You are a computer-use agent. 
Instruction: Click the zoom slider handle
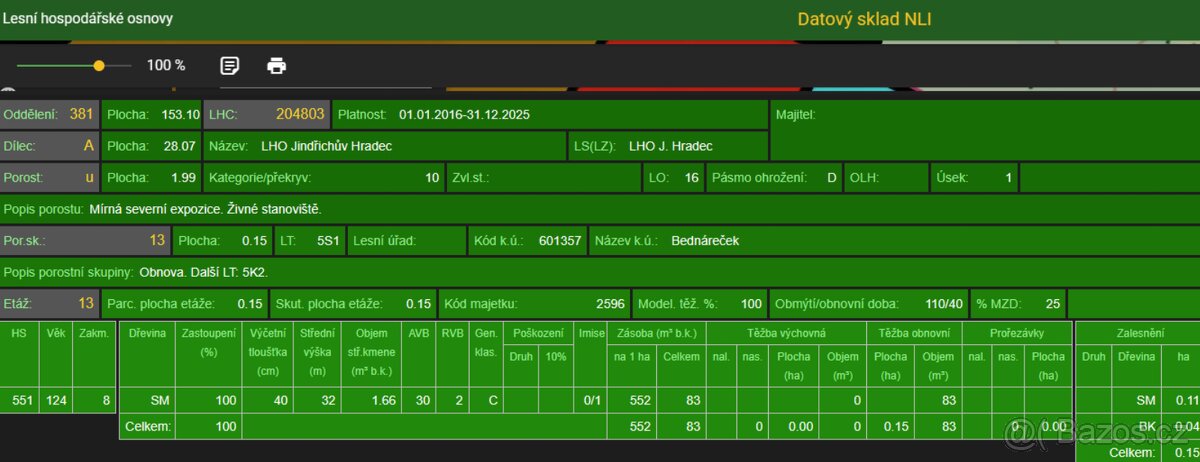pos(99,66)
